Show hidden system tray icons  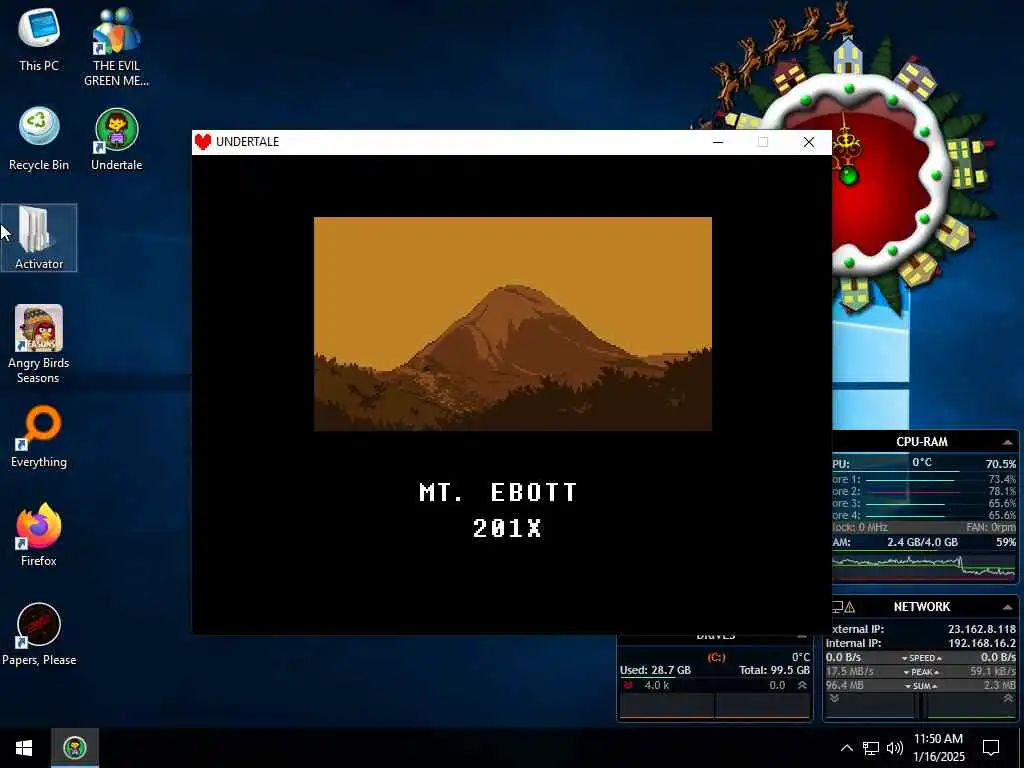(x=846, y=748)
